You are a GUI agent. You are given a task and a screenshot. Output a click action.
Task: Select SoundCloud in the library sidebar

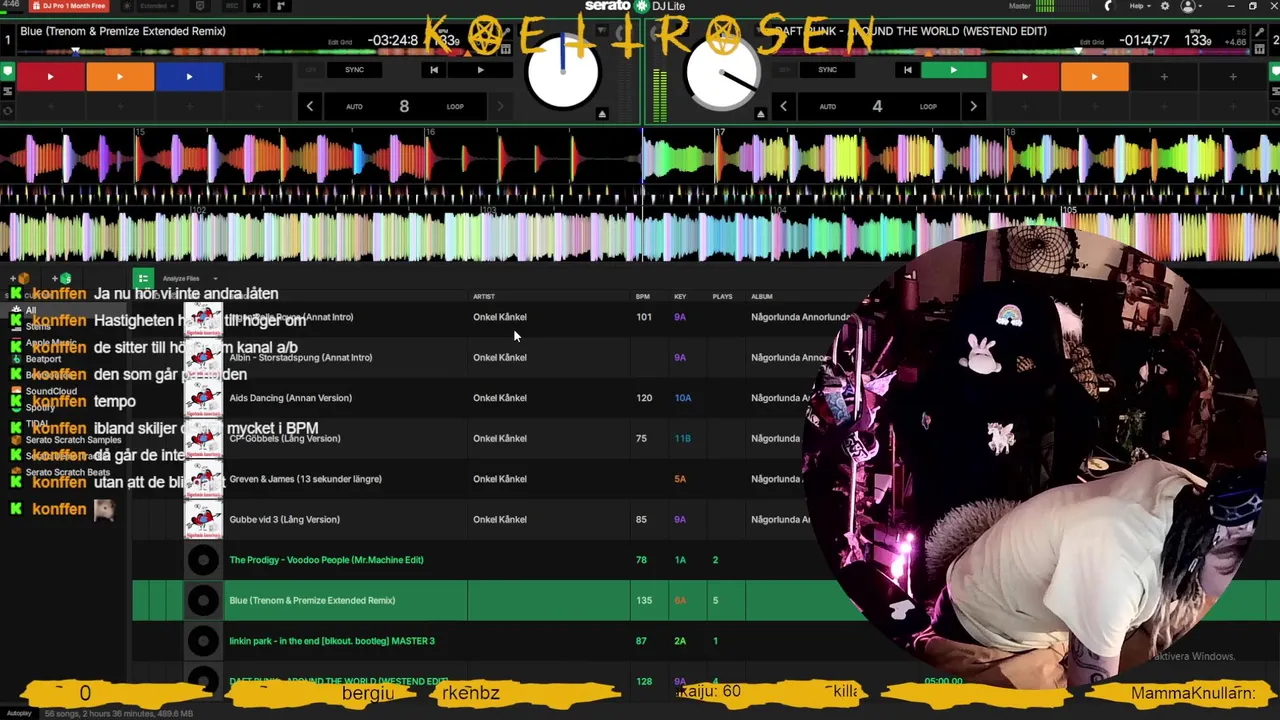click(51, 391)
